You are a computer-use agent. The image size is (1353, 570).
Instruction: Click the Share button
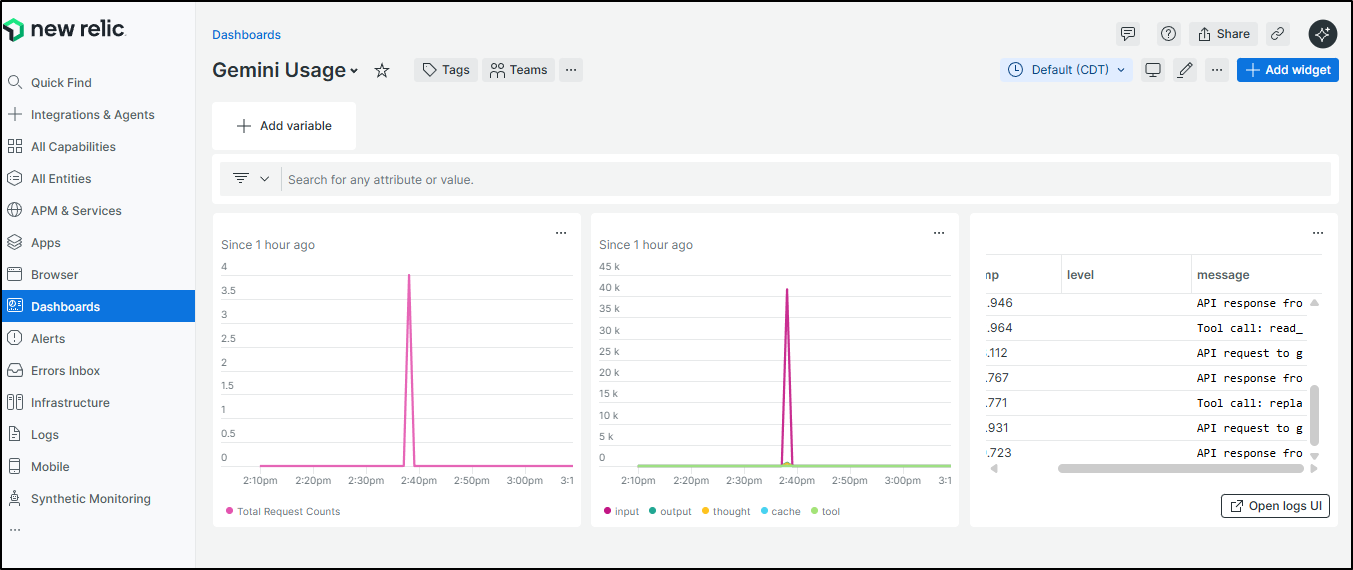[1223, 33]
